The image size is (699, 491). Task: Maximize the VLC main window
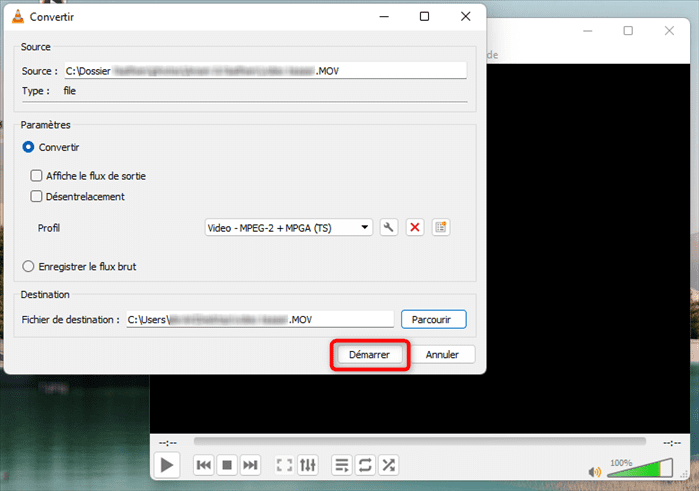tap(628, 31)
